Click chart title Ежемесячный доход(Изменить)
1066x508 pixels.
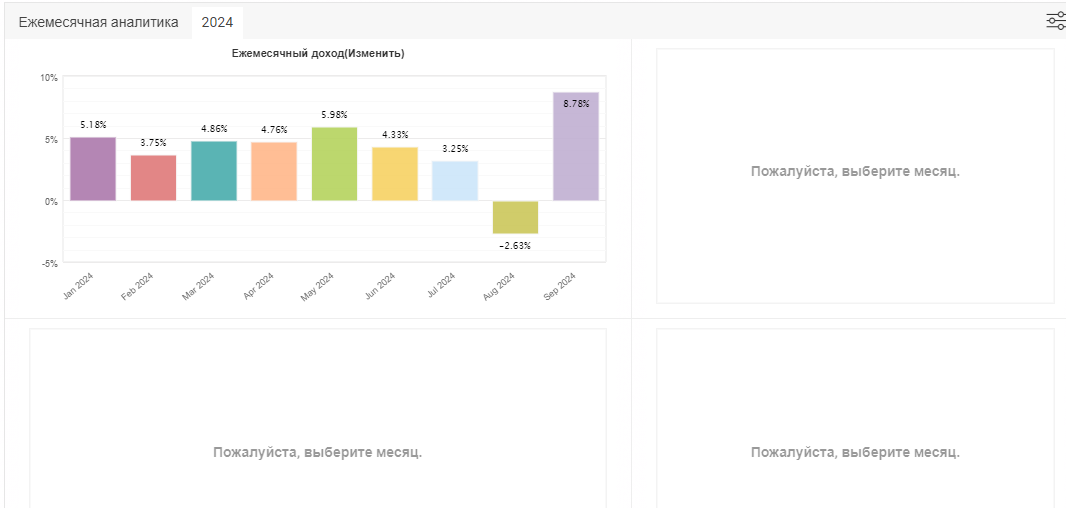[318, 54]
